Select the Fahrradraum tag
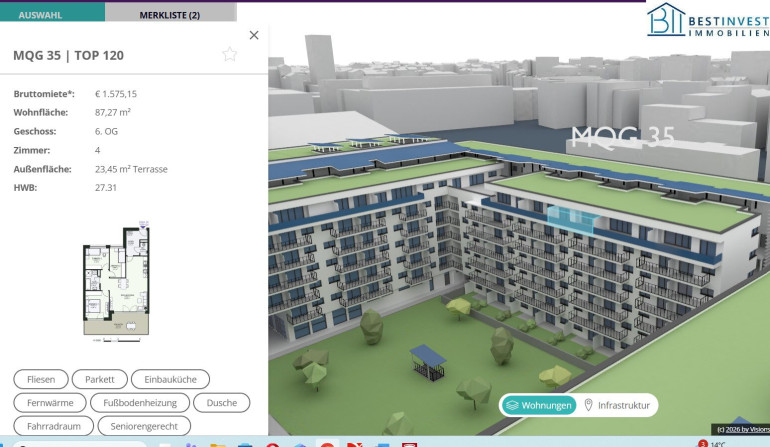This screenshot has height=447, width=770. point(53,426)
